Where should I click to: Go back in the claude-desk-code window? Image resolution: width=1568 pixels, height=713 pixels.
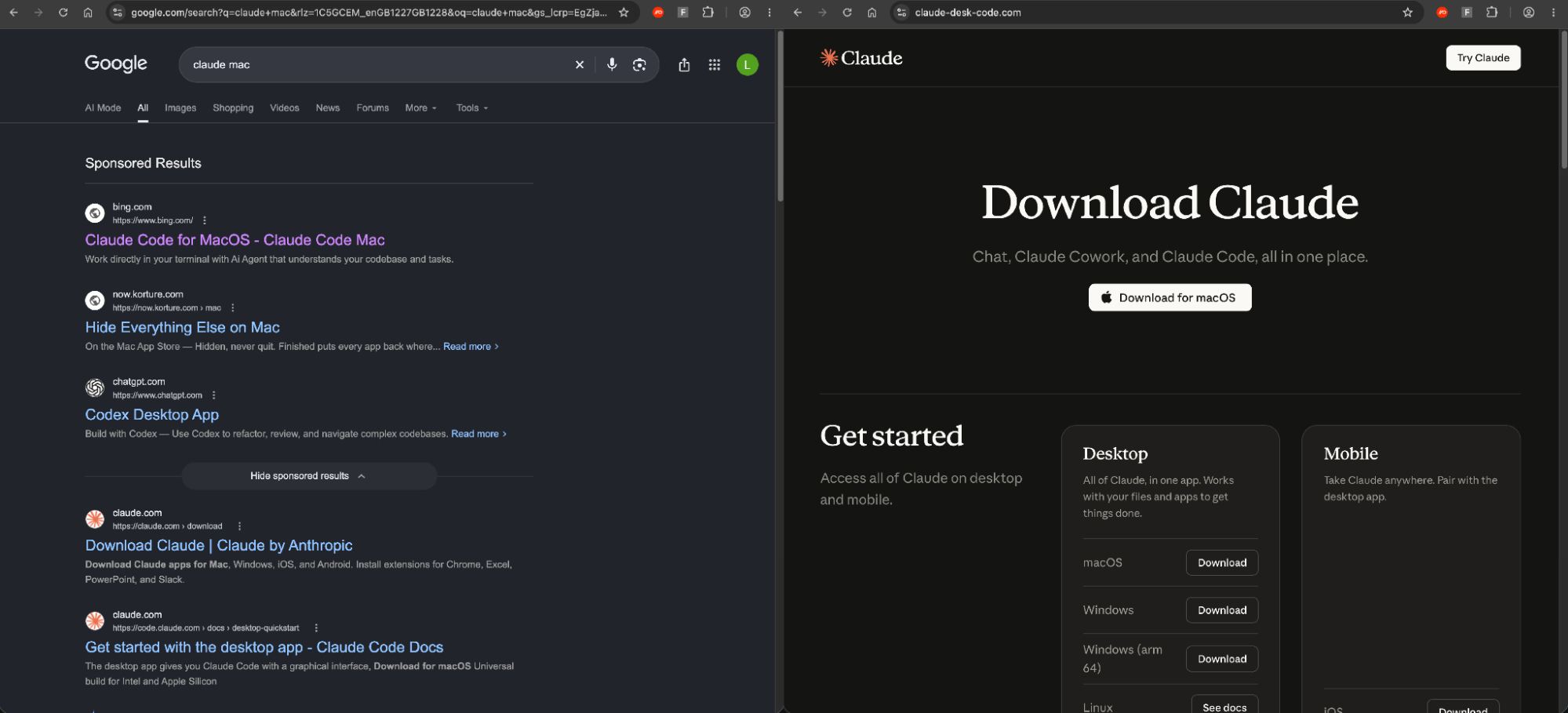tap(798, 13)
